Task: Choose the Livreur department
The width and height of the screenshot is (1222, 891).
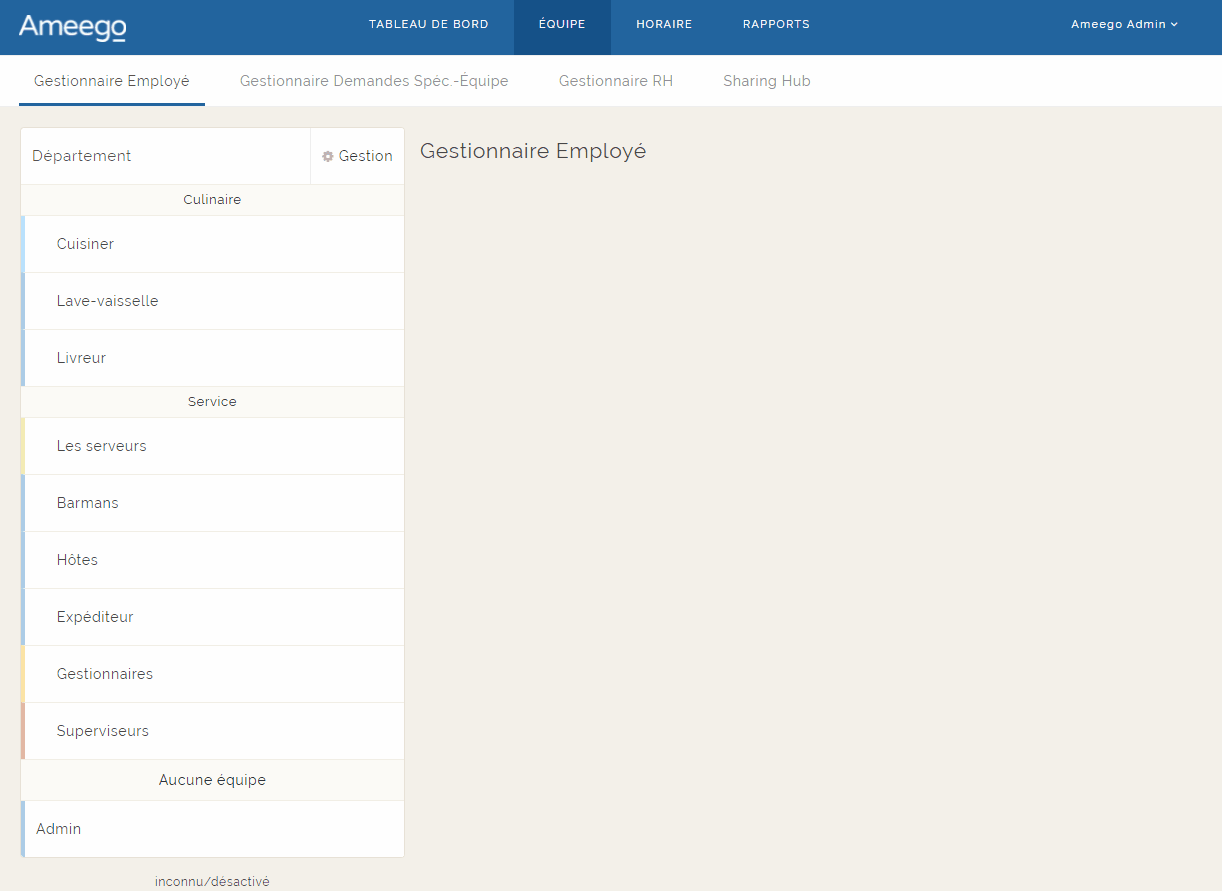Action: tap(82, 358)
